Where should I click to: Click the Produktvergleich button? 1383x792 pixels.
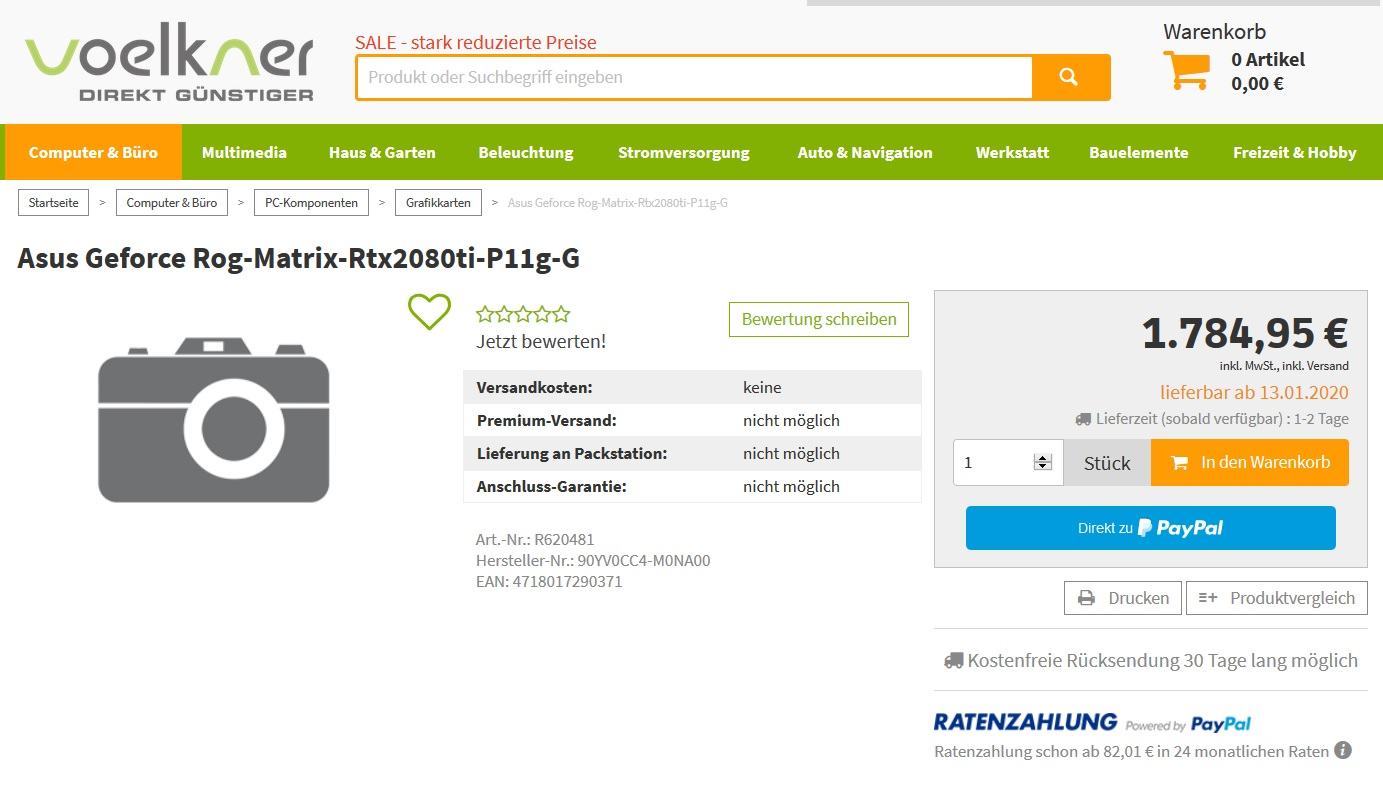pos(1277,598)
